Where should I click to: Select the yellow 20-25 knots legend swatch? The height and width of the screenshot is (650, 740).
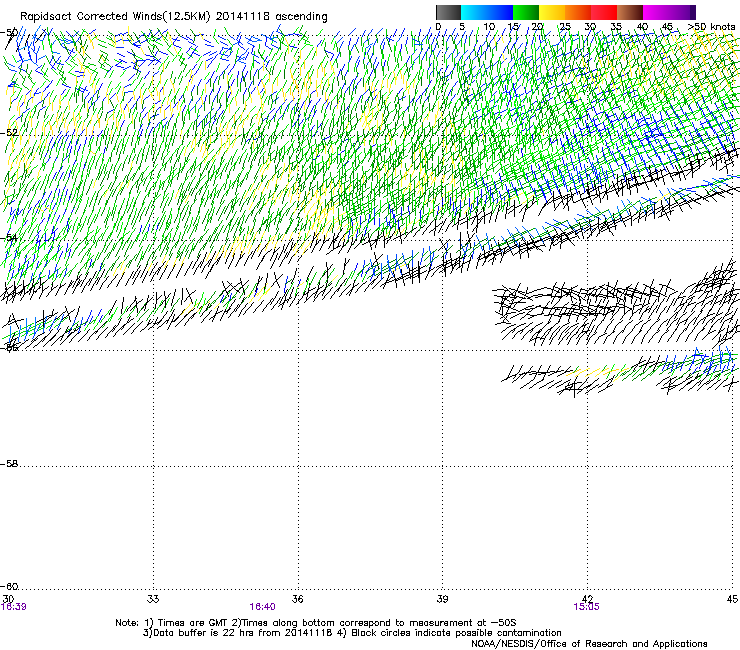[552, 12]
